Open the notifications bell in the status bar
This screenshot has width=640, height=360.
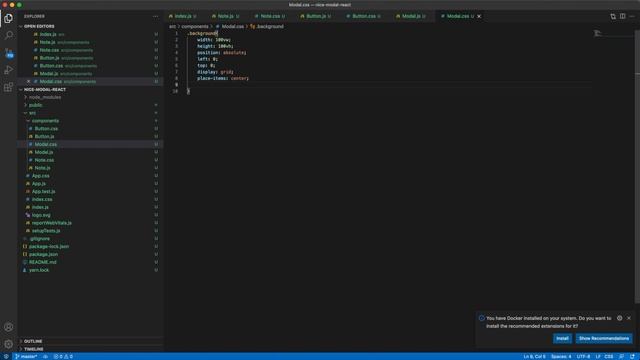coord(632,356)
